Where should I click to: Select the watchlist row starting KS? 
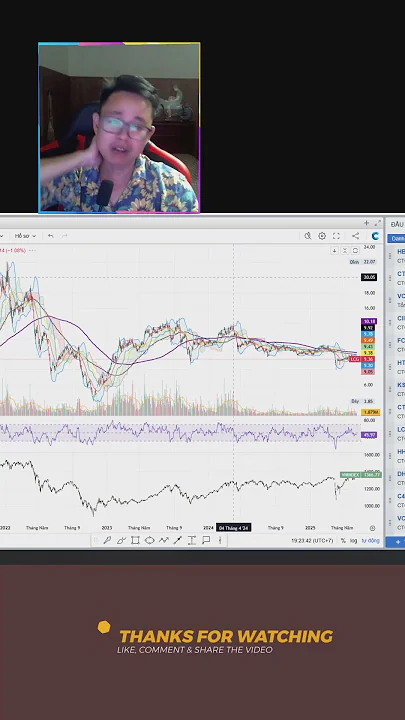pos(395,389)
